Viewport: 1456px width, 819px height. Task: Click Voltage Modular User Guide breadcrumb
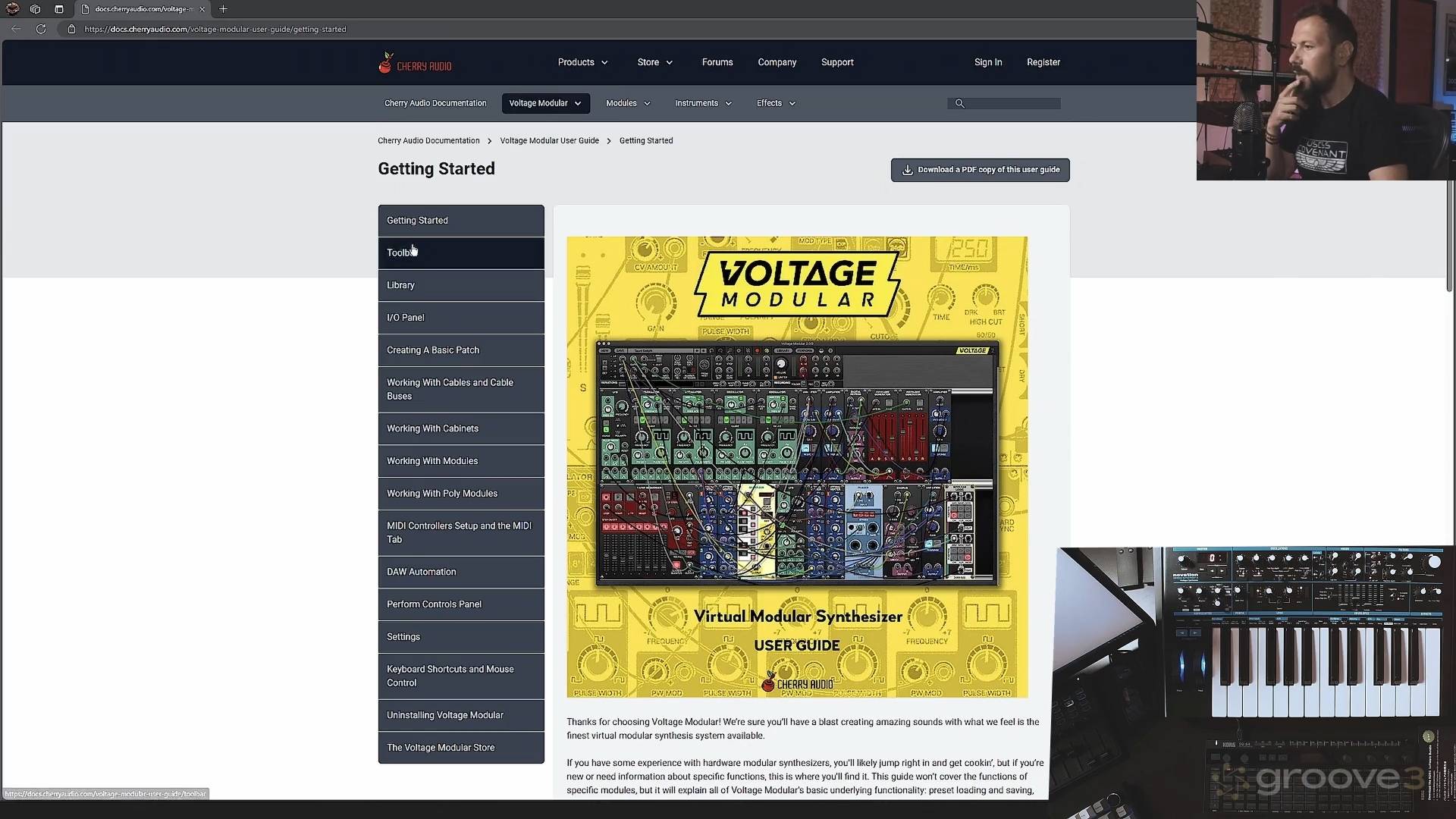549,141
